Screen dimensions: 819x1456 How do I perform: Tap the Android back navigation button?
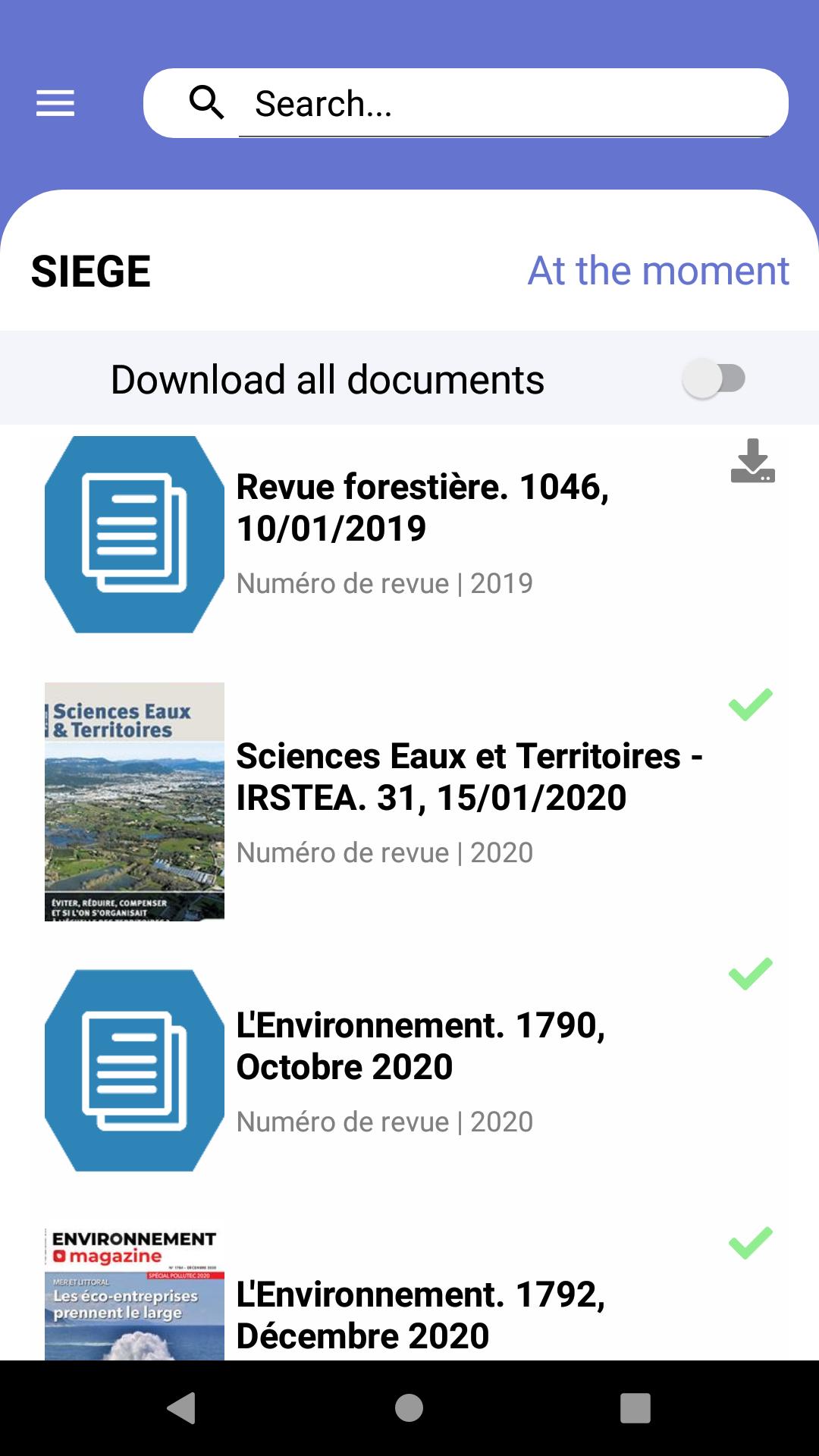[x=181, y=1408]
